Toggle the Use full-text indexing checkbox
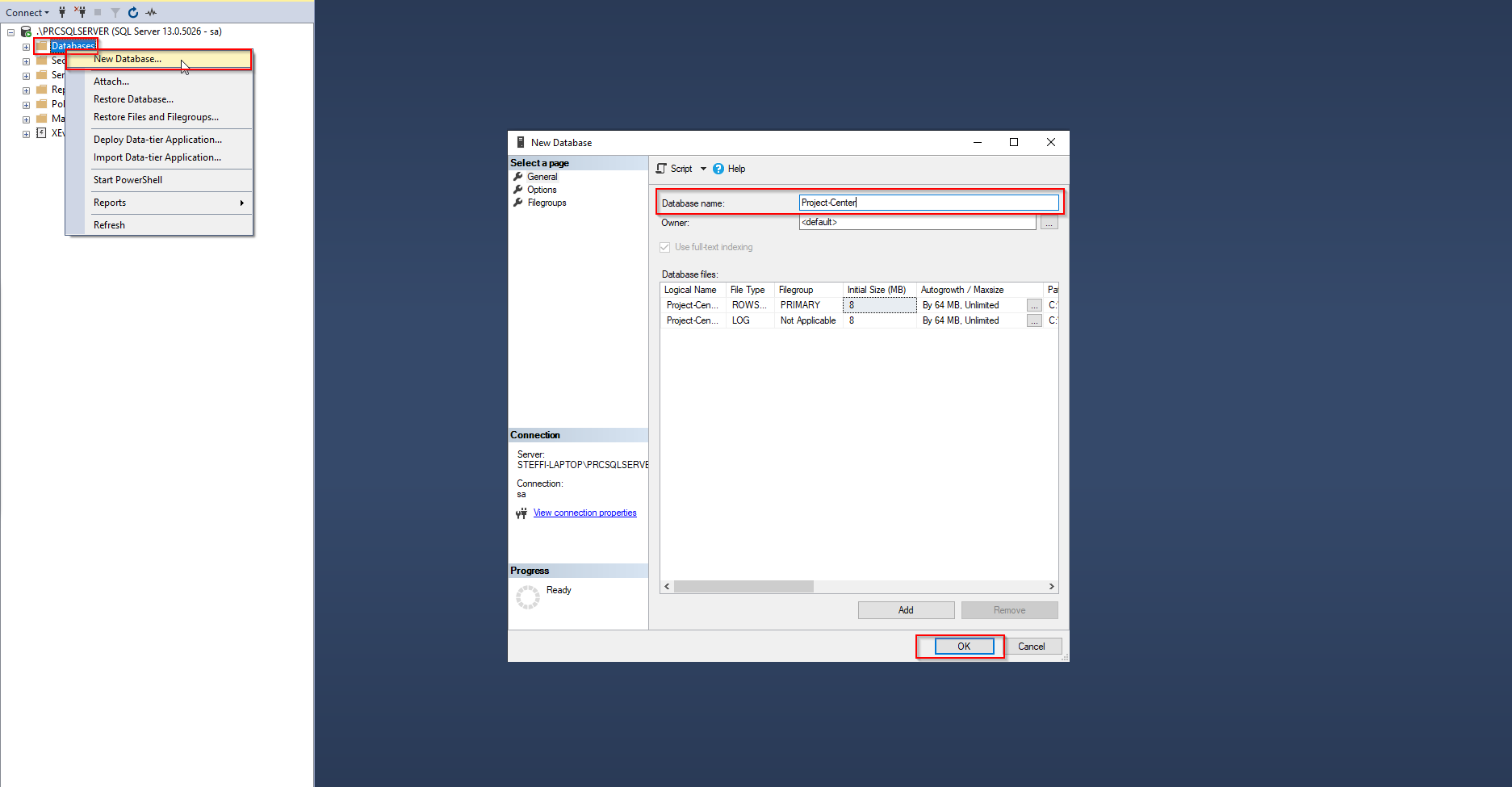Image resolution: width=1512 pixels, height=787 pixels. point(665,247)
